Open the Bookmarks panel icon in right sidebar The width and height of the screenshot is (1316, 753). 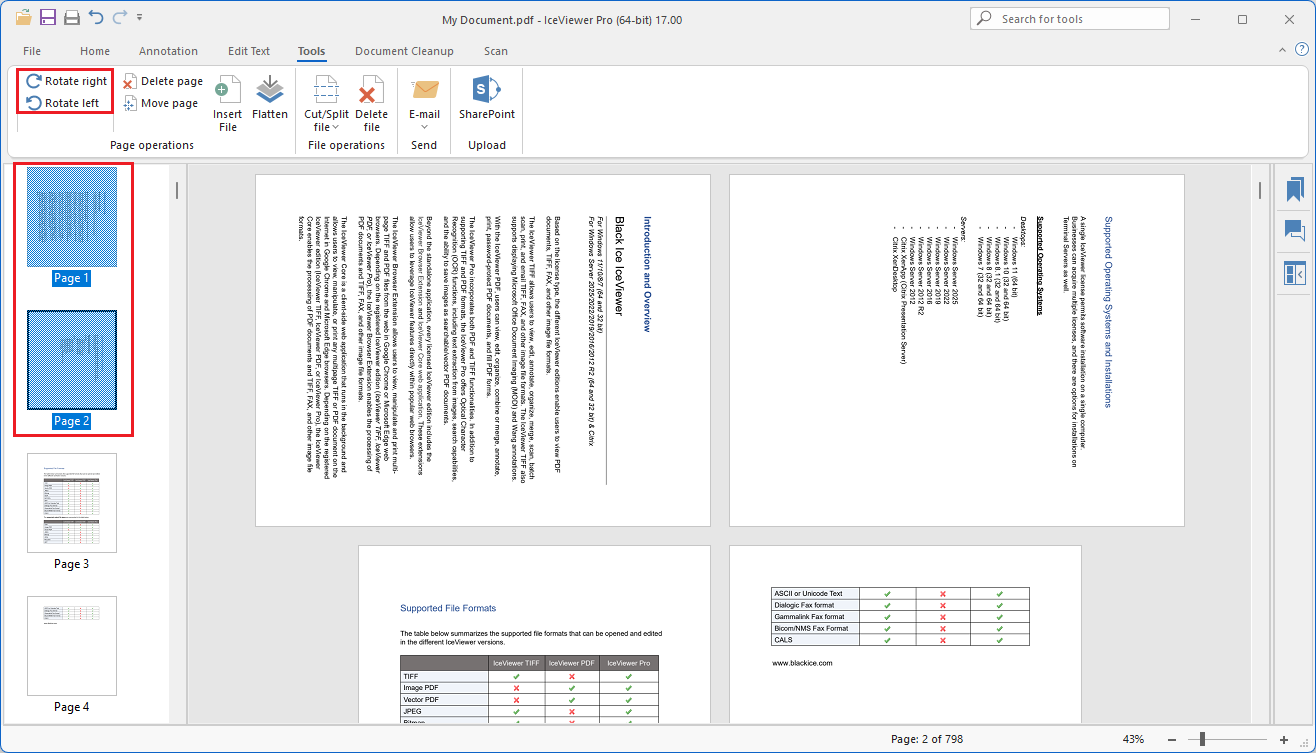1295,189
